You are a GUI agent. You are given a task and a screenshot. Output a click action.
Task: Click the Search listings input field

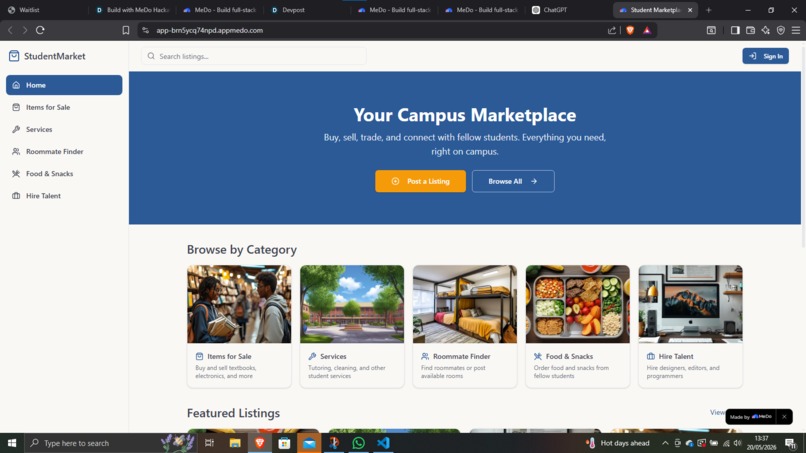point(254,56)
